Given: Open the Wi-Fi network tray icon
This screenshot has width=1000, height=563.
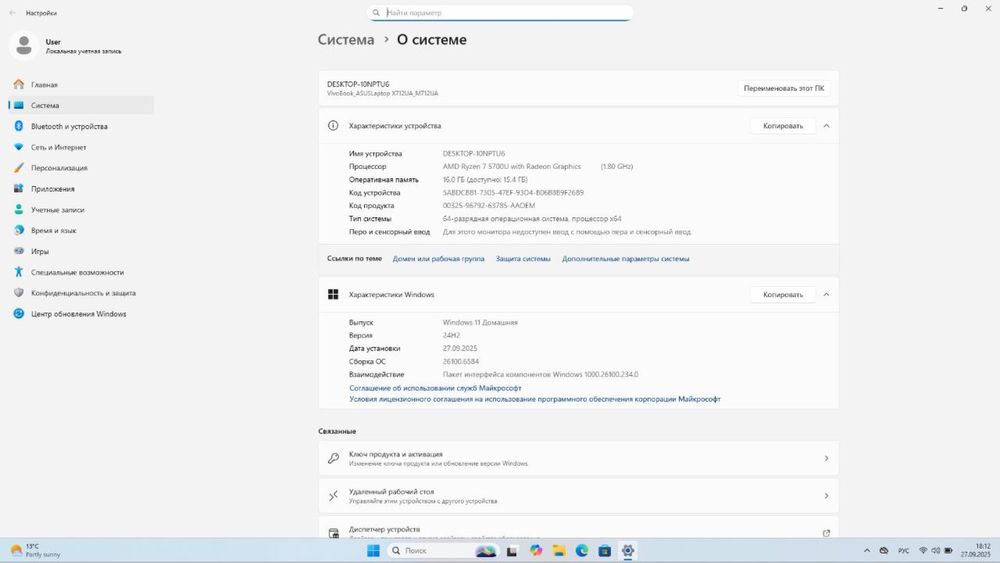Looking at the screenshot, I should pyautogui.click(x=922, y=550).
